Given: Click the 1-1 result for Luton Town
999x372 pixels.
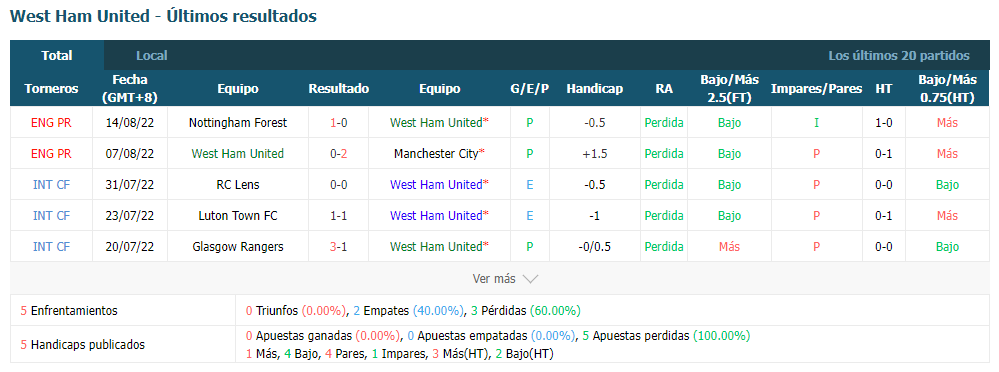Looking at the screenshot, I should [x=338, y=216].
